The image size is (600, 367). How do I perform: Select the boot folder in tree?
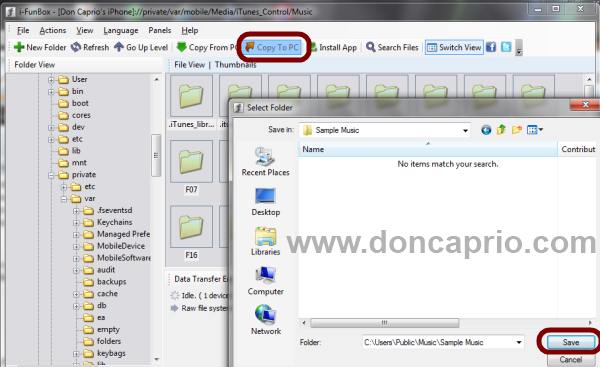click(80, 103)
